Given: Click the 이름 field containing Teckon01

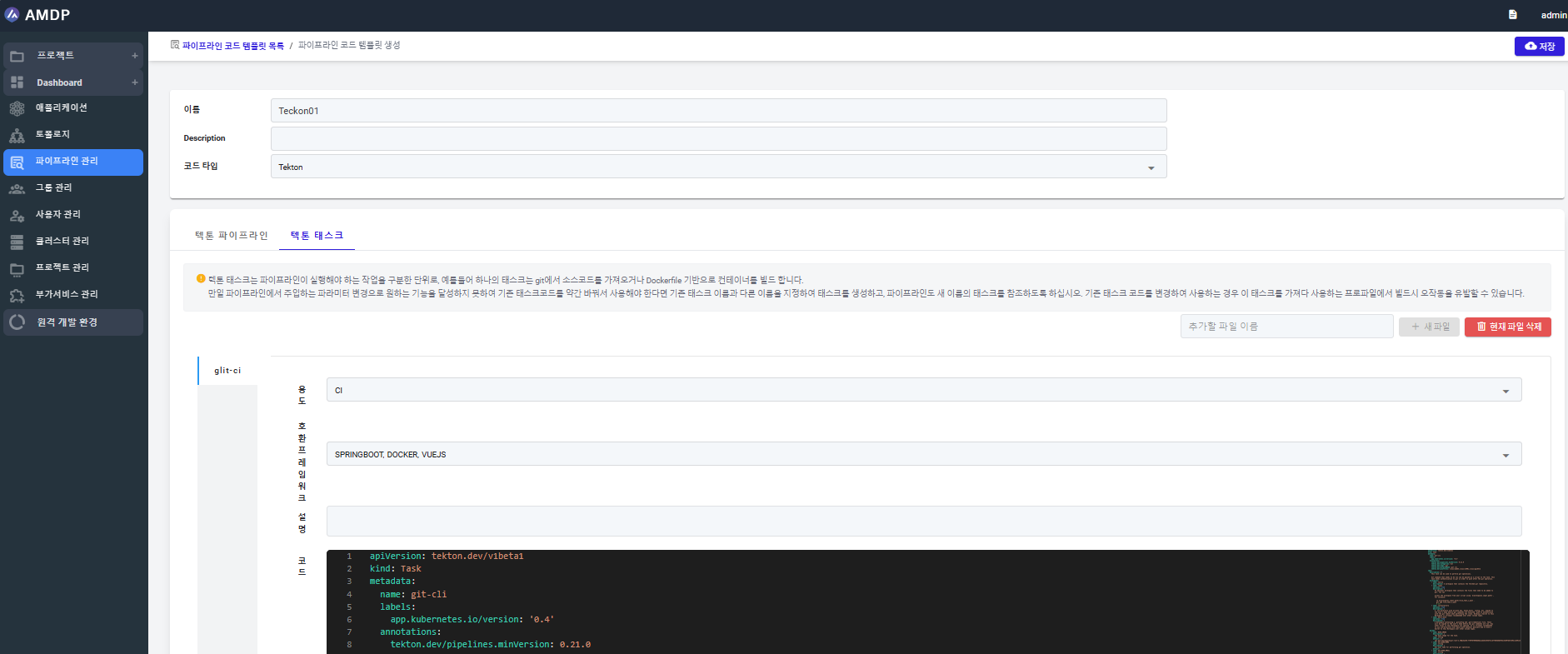Looking at the screenshot, I should point(718,111).
